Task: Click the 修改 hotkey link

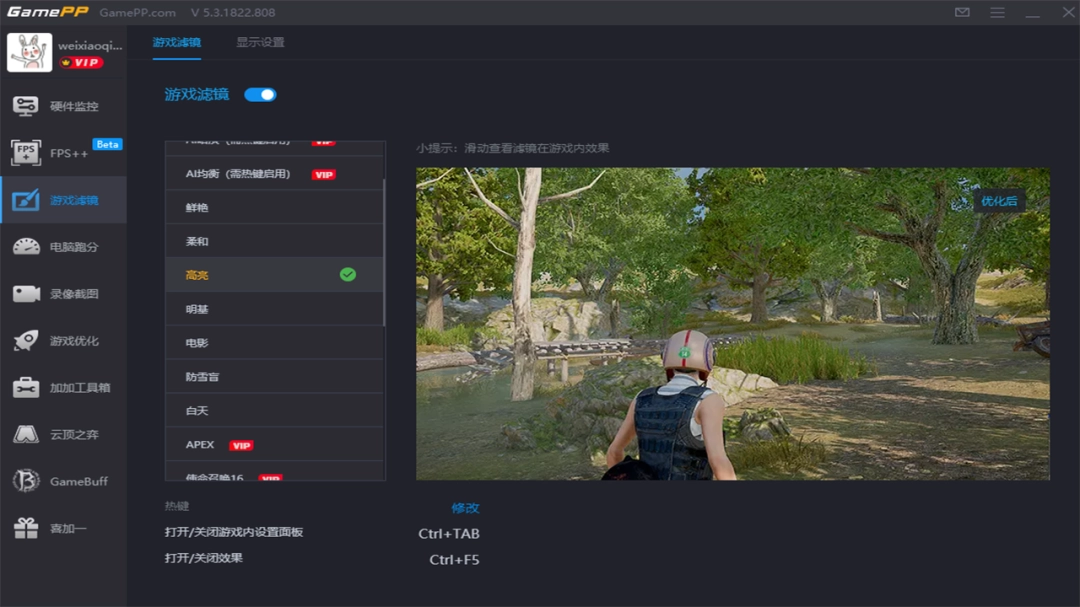Action: (465, 508)
